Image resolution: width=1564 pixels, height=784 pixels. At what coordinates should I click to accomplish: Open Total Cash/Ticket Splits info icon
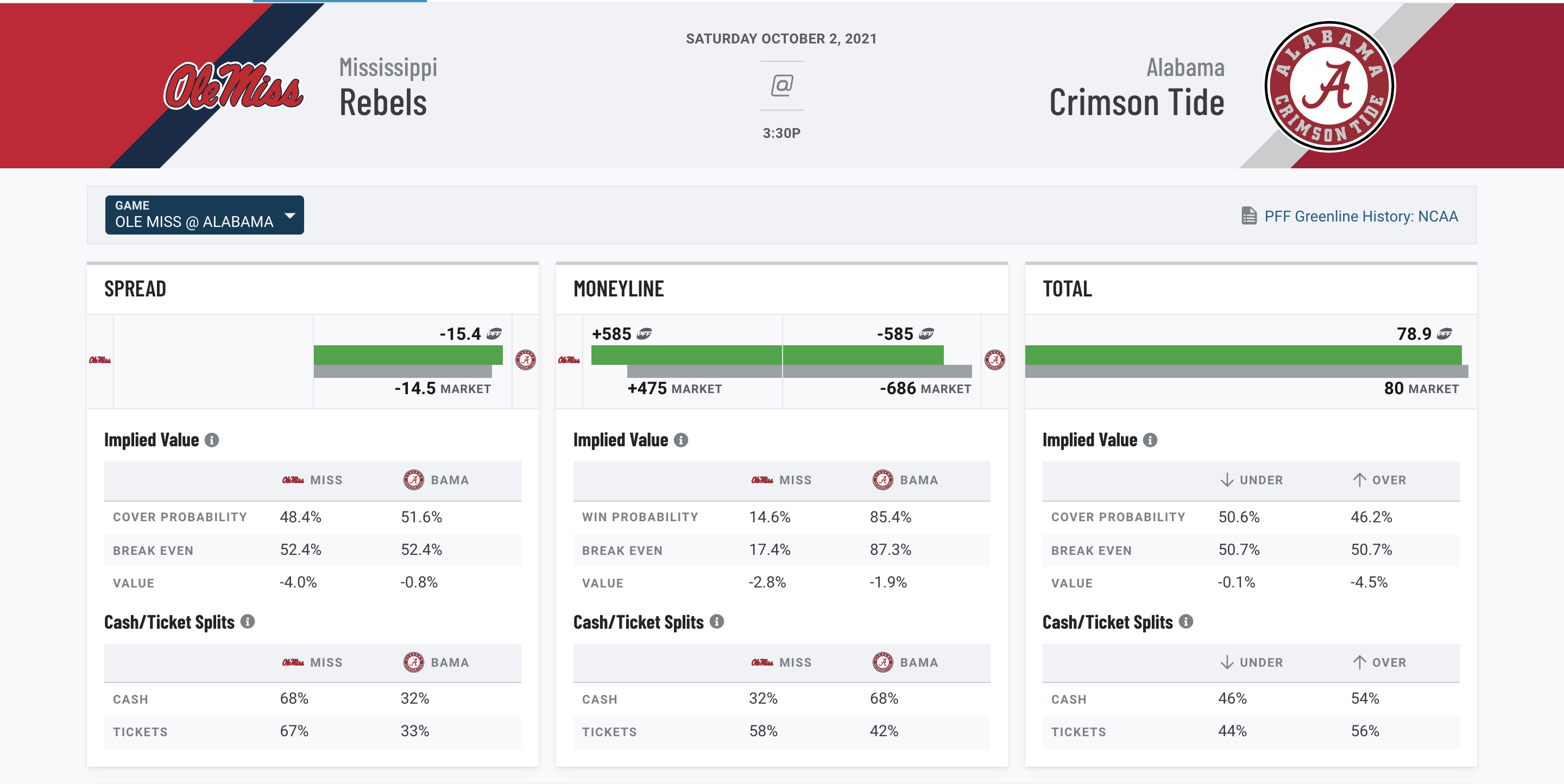(1185, 621)
